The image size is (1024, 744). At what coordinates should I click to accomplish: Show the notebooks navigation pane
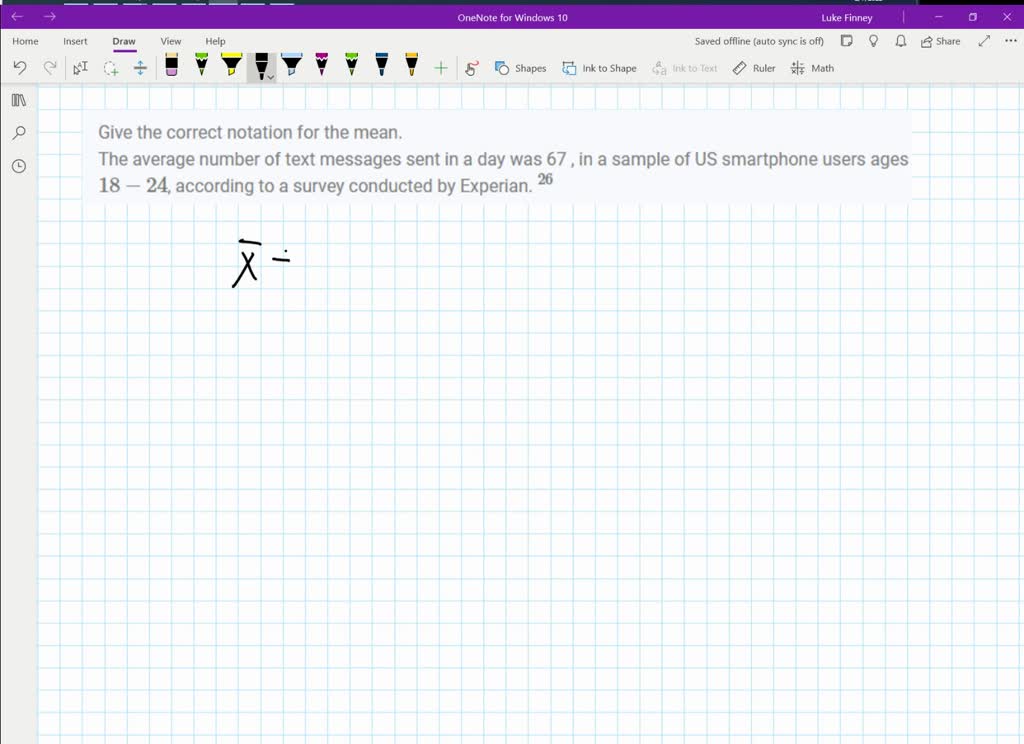(x=18, y=100)
